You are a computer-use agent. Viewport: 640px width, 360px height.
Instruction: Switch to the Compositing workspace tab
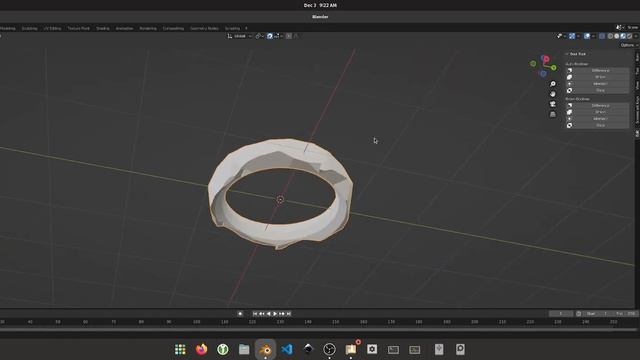(x=173, y=28)
